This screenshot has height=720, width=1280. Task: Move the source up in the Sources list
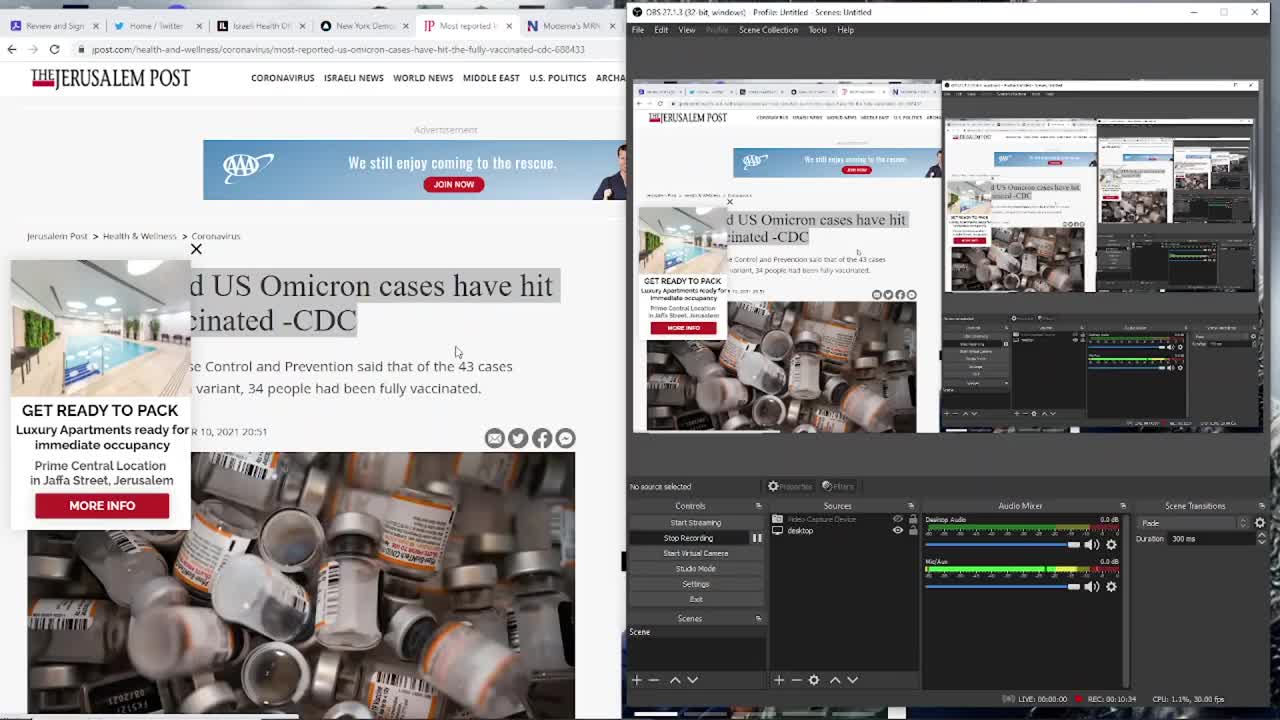(x=835, y=680)
